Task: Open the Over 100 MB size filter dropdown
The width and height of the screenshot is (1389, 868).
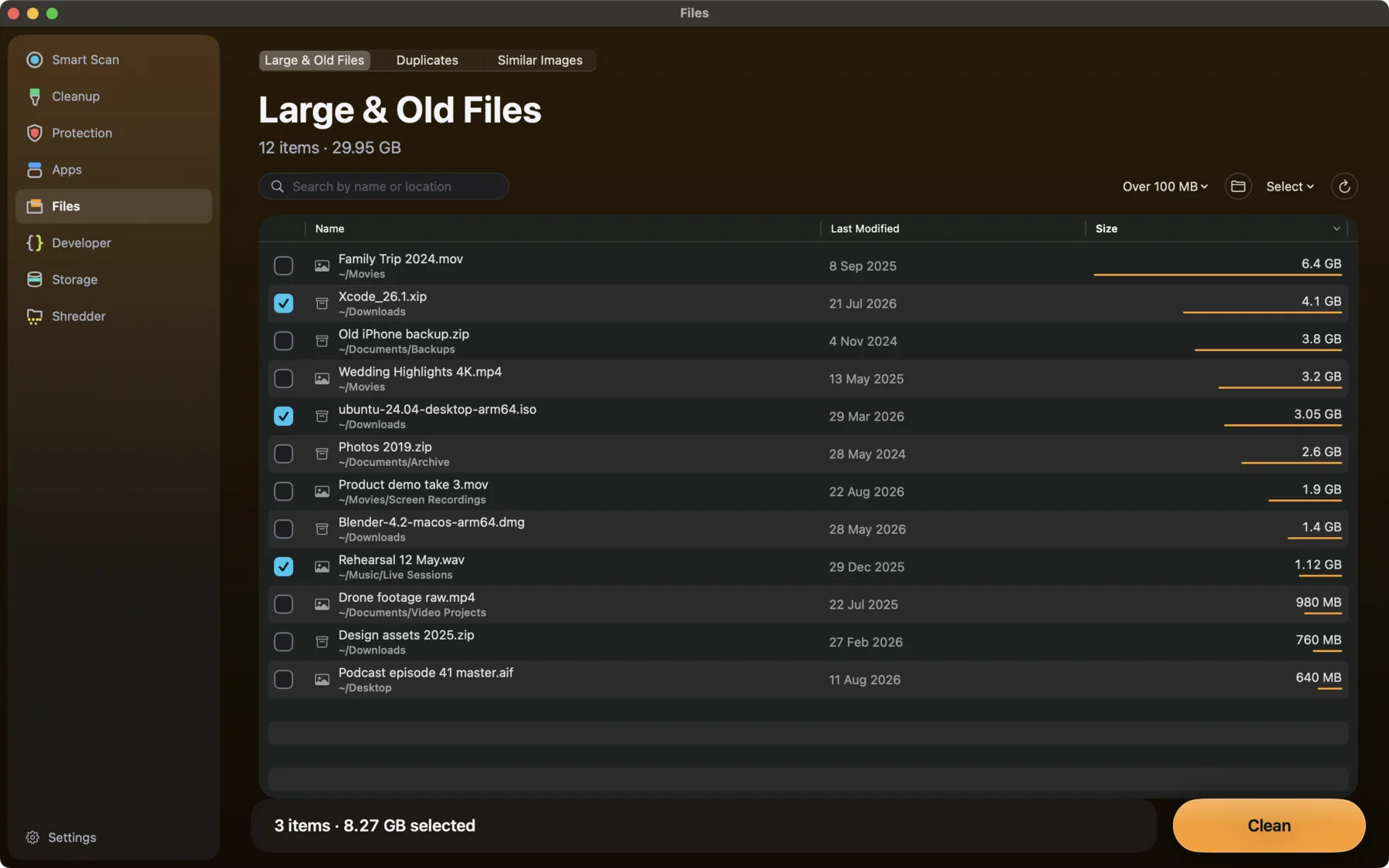Action: 1164,186
